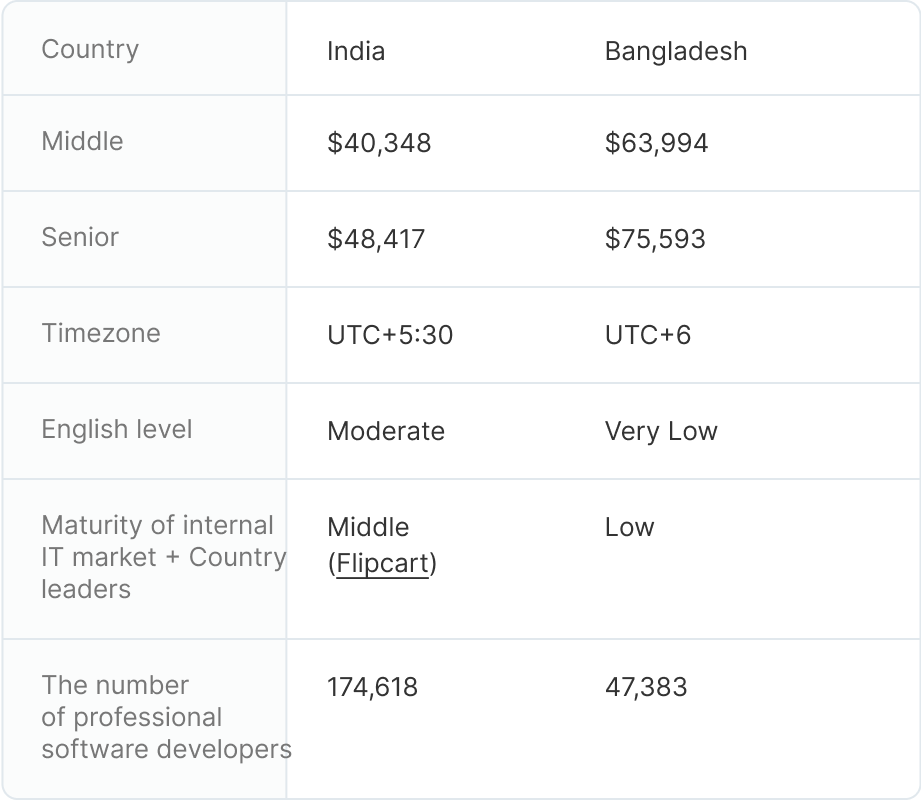Select the UTC+6 timezone cell

pyautogui.click(x=648, y=335)
